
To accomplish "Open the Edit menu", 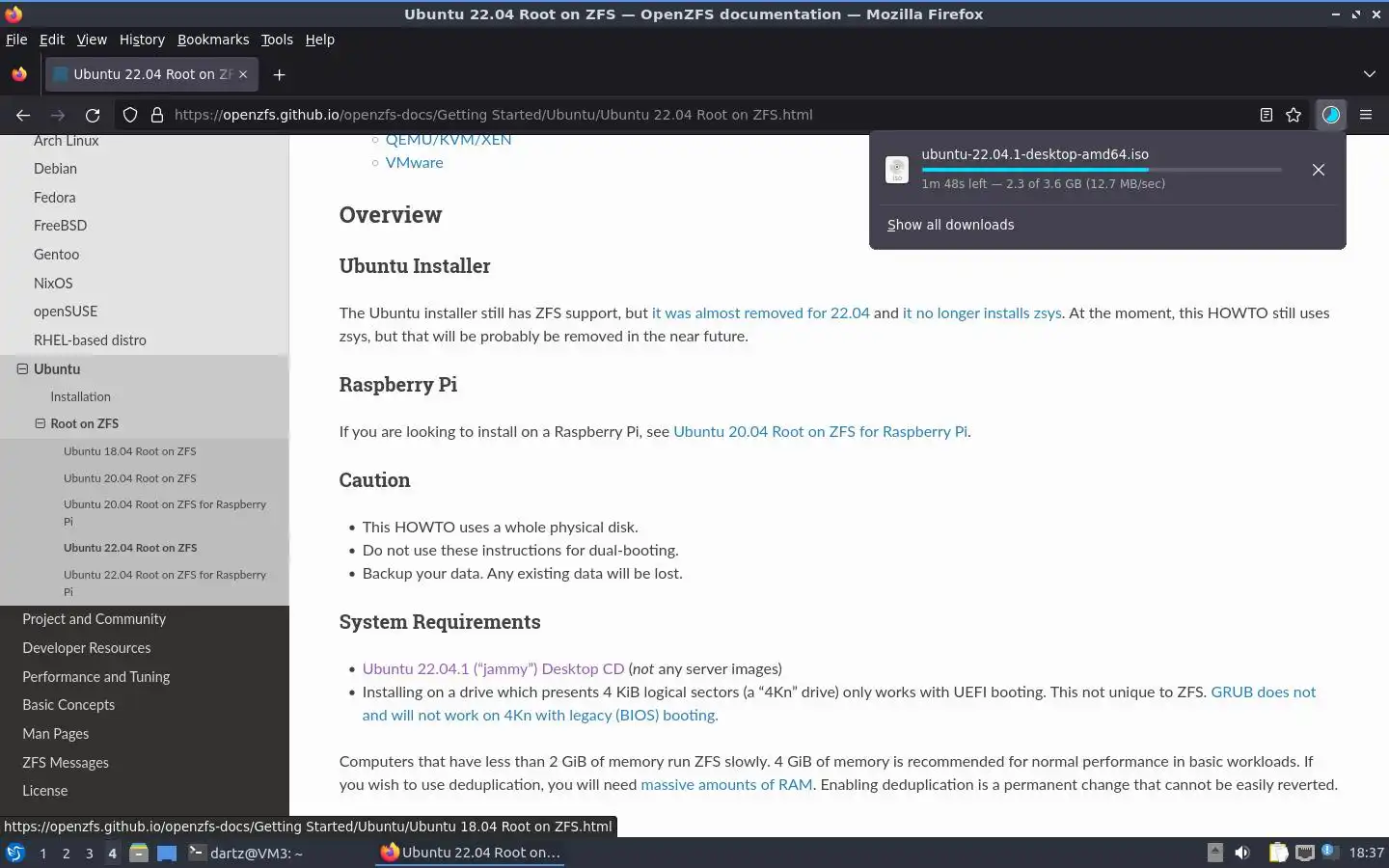I will point(52,40).
